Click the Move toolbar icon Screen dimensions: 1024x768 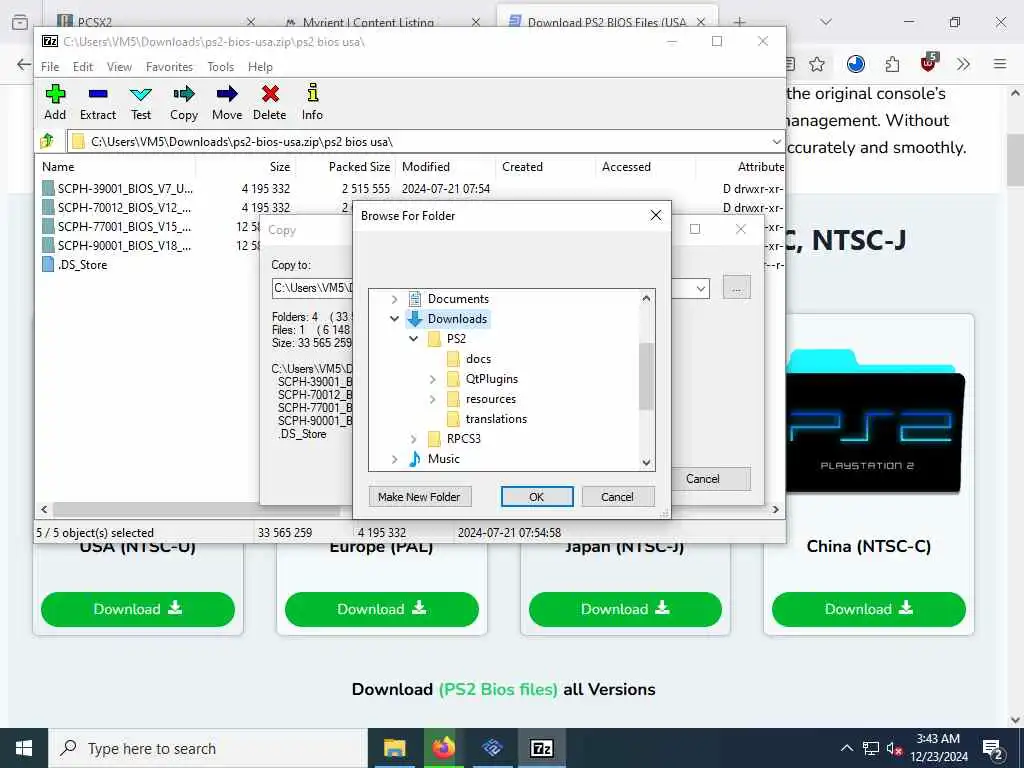pyautogui.click(x=227, y=102)
